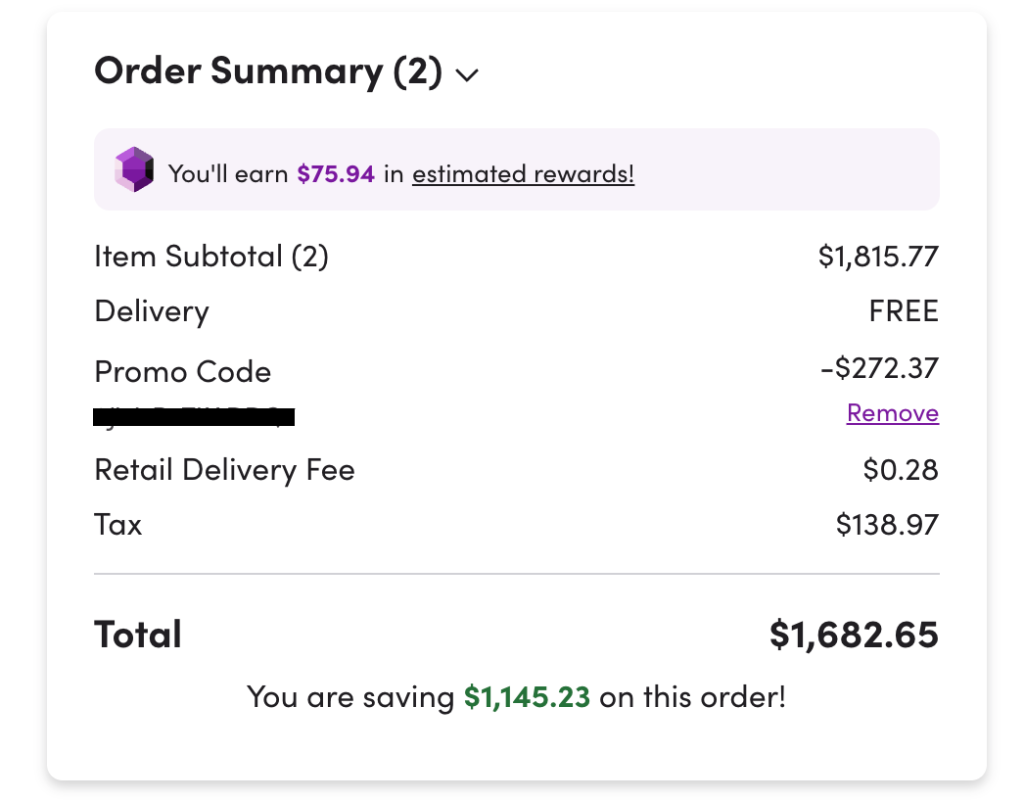Click the Order Summary heading
This screenshot has height=801, width=1024.
click(x=268, y=72)
